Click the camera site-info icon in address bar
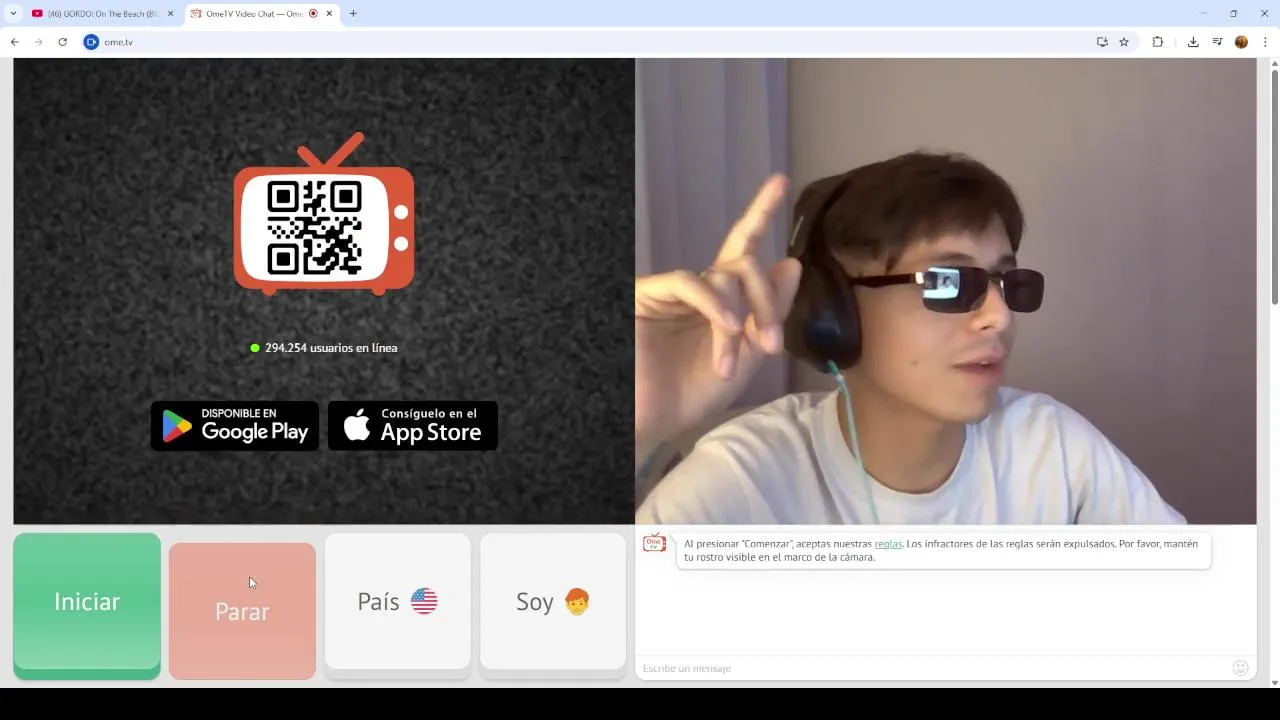Screen dimensions: 1280x720 pos(91,42)
